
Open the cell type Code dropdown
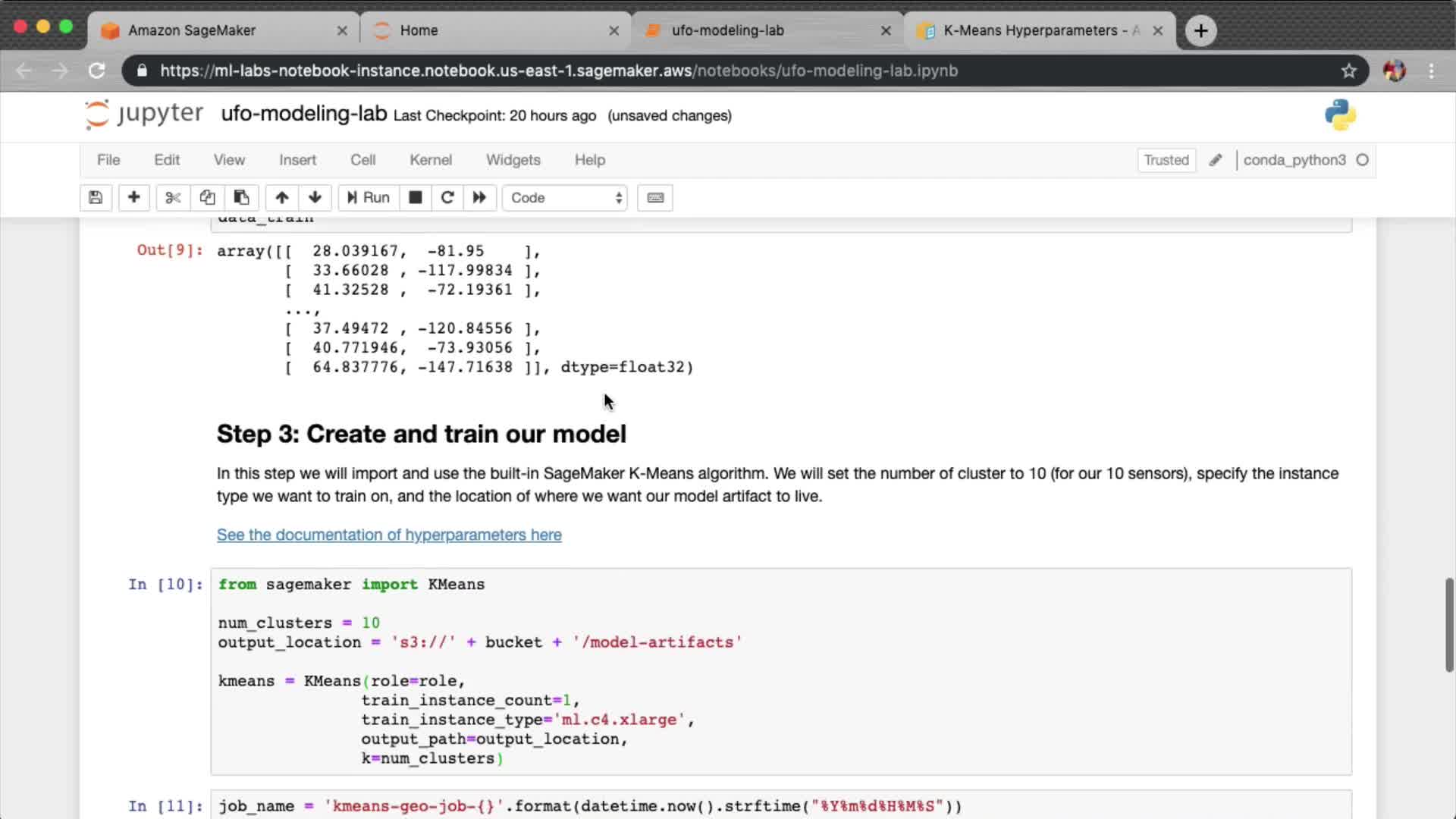tap(565, 198)
